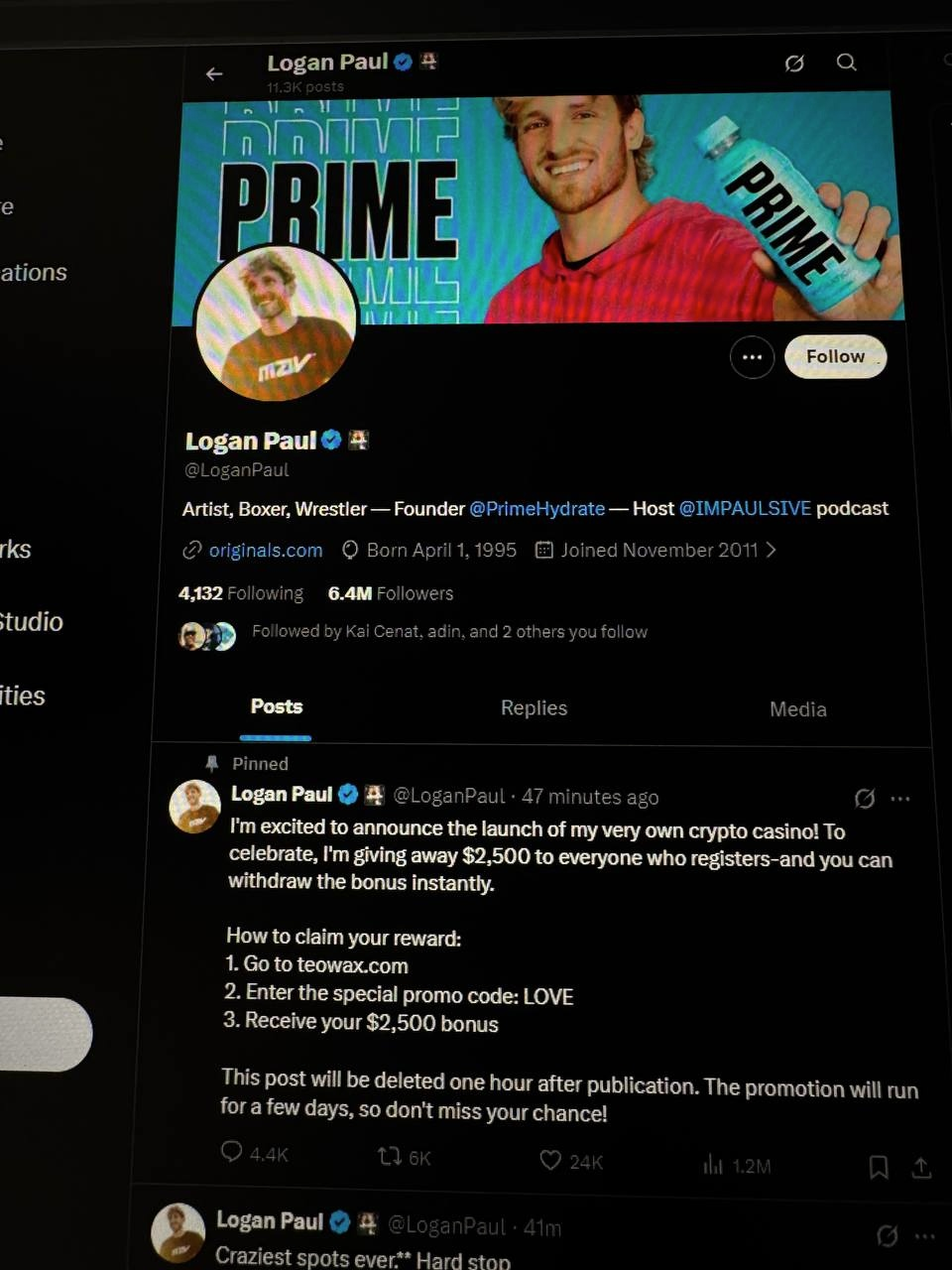This screenshot has width=952, height=1270.
Task: Click the reply icon showing 4.4K
Action: coord(231,1151)
